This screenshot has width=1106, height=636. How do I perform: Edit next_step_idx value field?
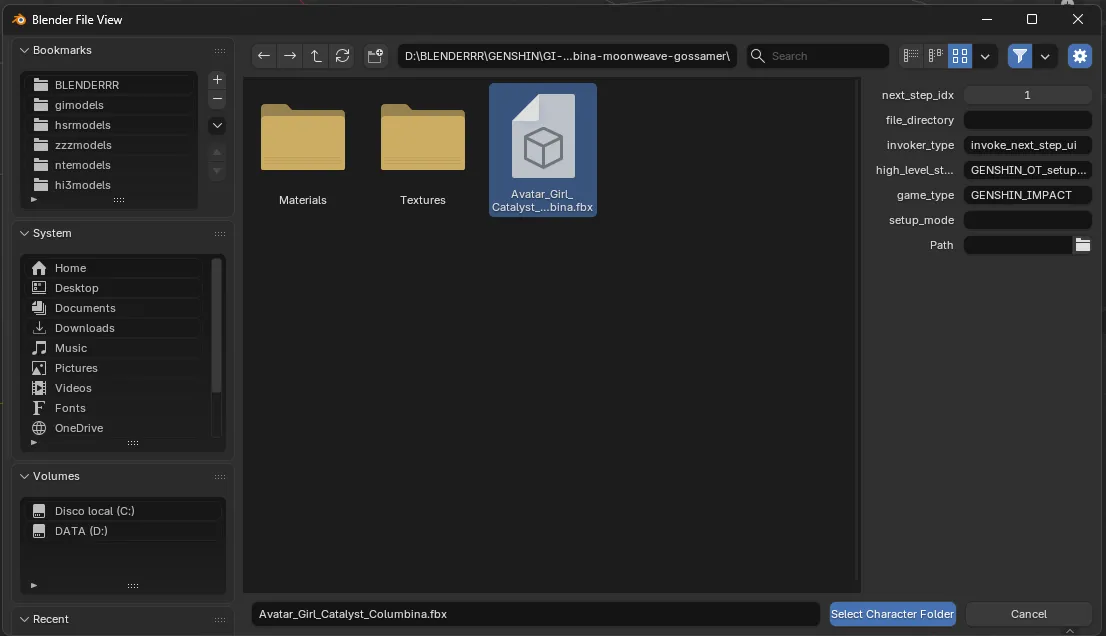1027,95
